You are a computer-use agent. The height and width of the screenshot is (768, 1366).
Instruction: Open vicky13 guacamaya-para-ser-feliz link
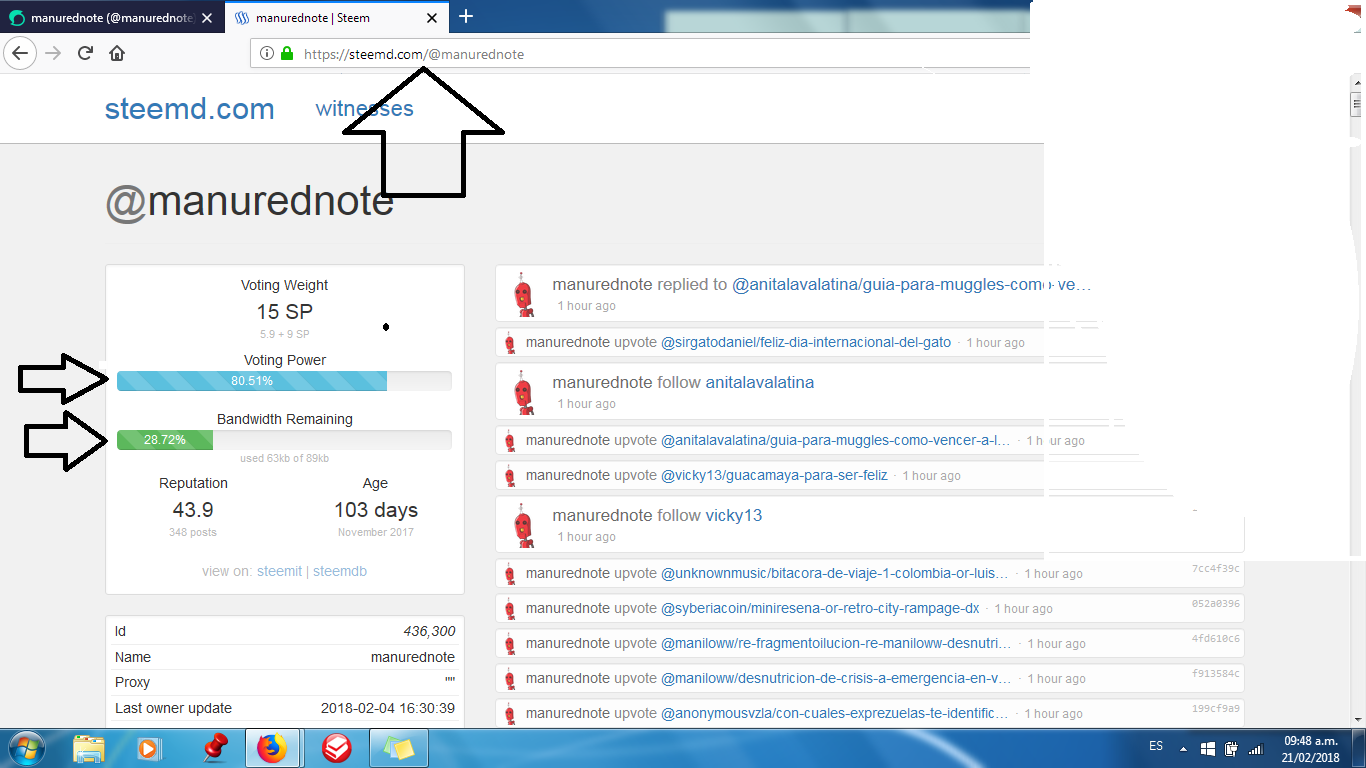point(774,475)
